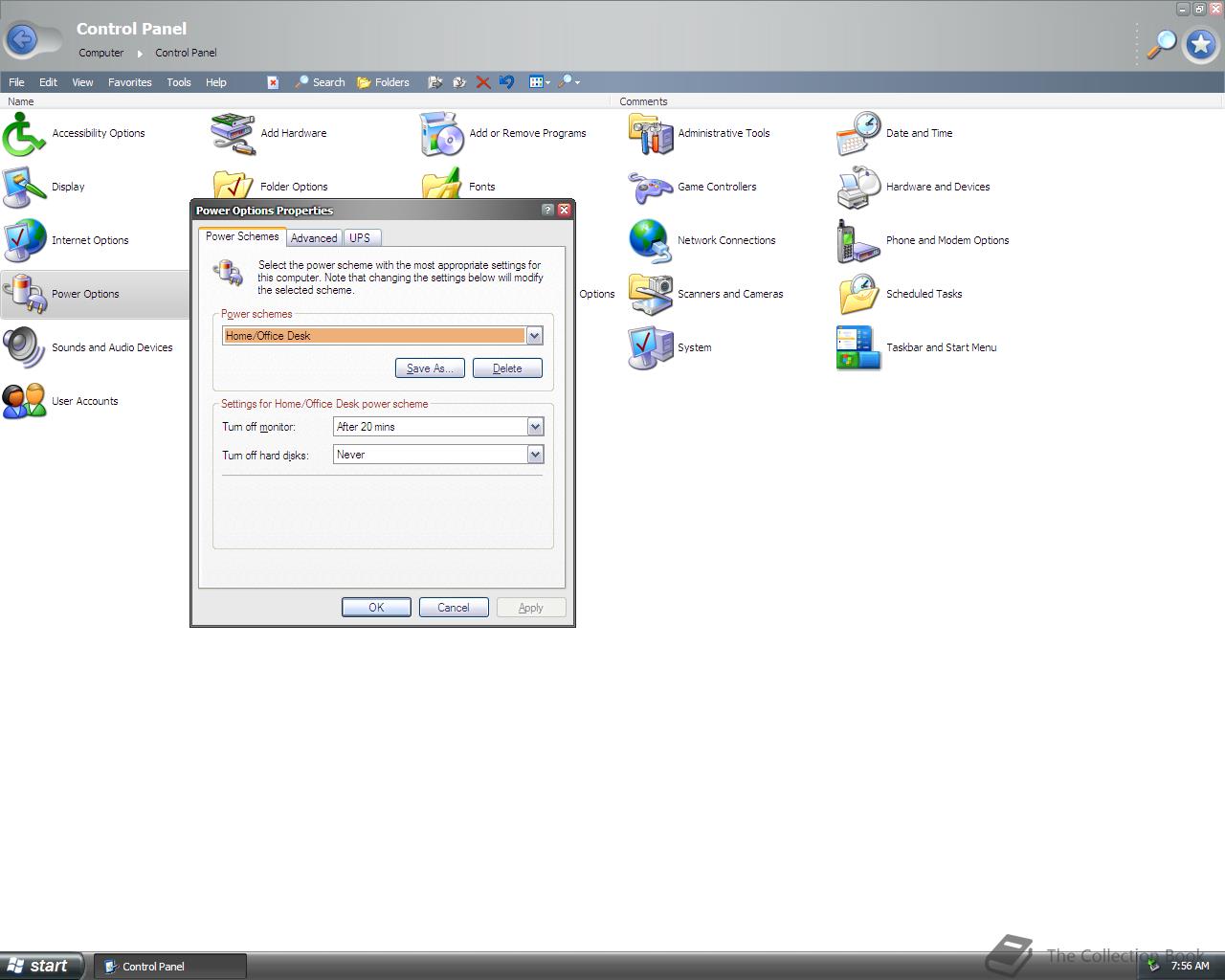This screenshot has width=1225, height=980.
Task: Open Taskbar and Start Menu icon
Action: click(858, 347)
